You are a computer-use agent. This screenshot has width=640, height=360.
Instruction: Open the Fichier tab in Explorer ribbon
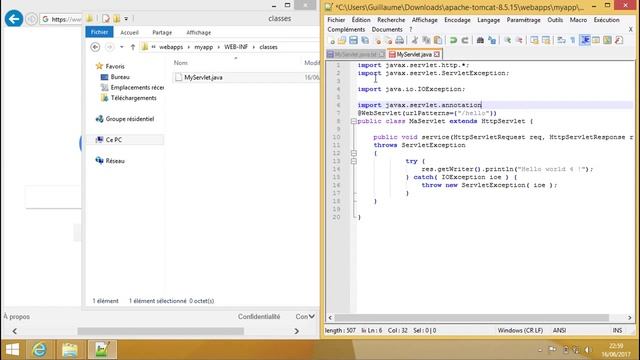point(99,32)
